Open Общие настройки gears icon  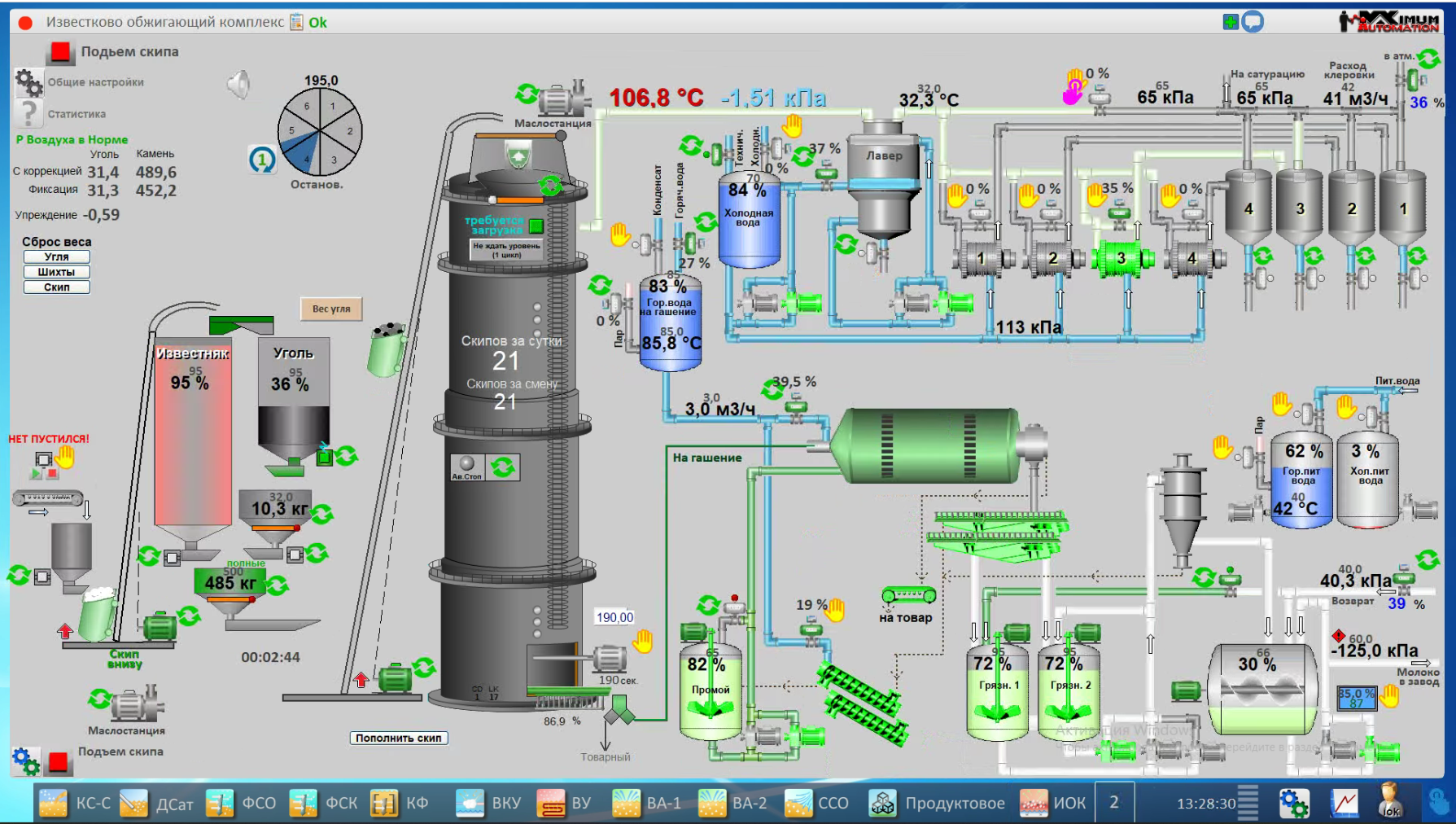pyautogui.click(x=28, y=82)
